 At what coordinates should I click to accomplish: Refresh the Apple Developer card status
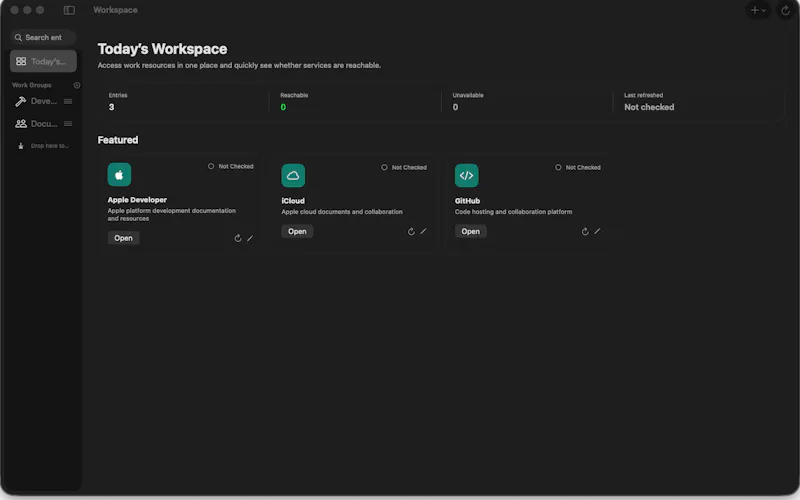tap(238, 238)
